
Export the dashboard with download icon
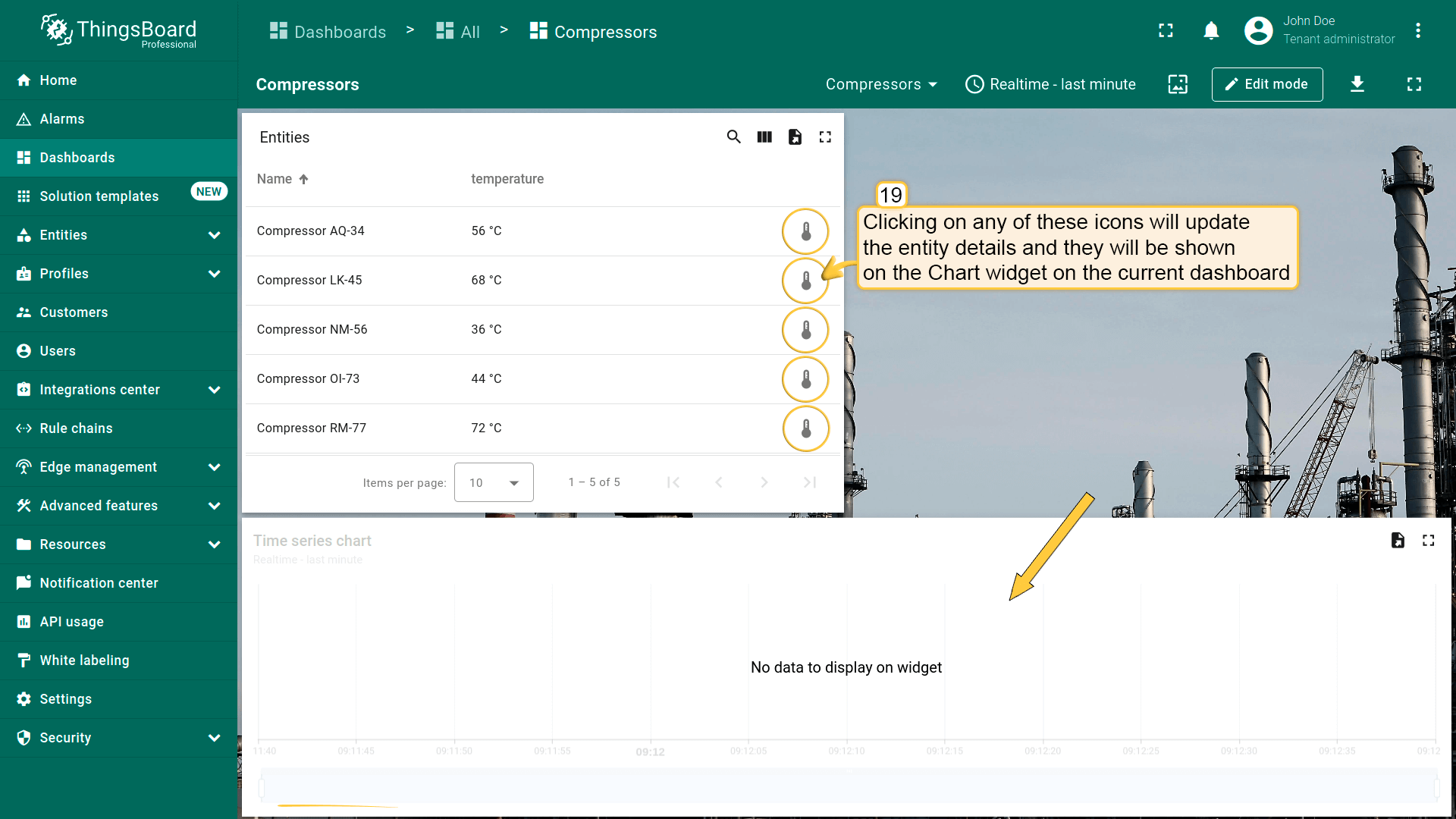click(x=1357, y=84)
